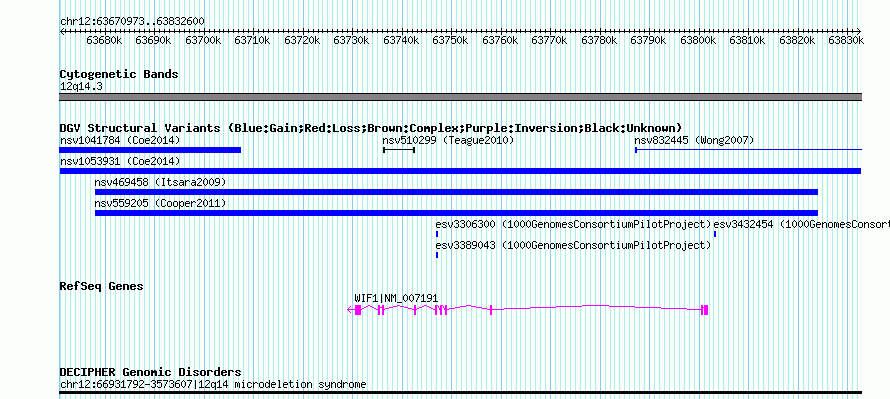
Task: Click the 63750k ruler tick label
Action: (450, 40)
